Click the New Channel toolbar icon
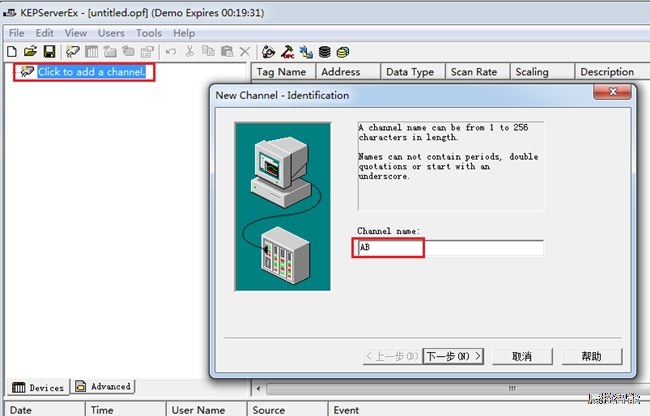Viewport: 650px width, 416px height. tap(74, 51)
